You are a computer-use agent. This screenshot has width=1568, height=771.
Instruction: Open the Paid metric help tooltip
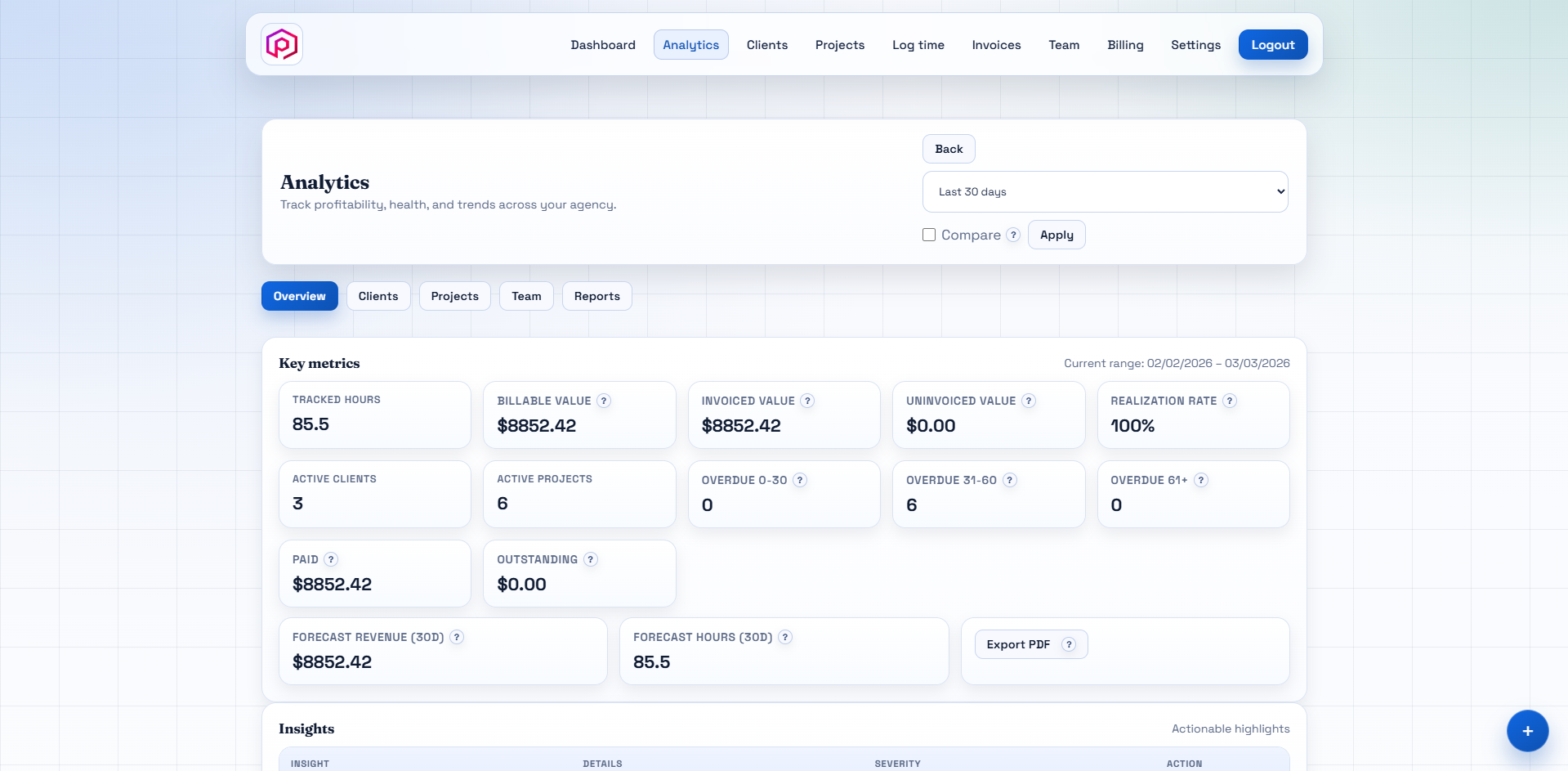pyautogui.click(x=331, y=559)
